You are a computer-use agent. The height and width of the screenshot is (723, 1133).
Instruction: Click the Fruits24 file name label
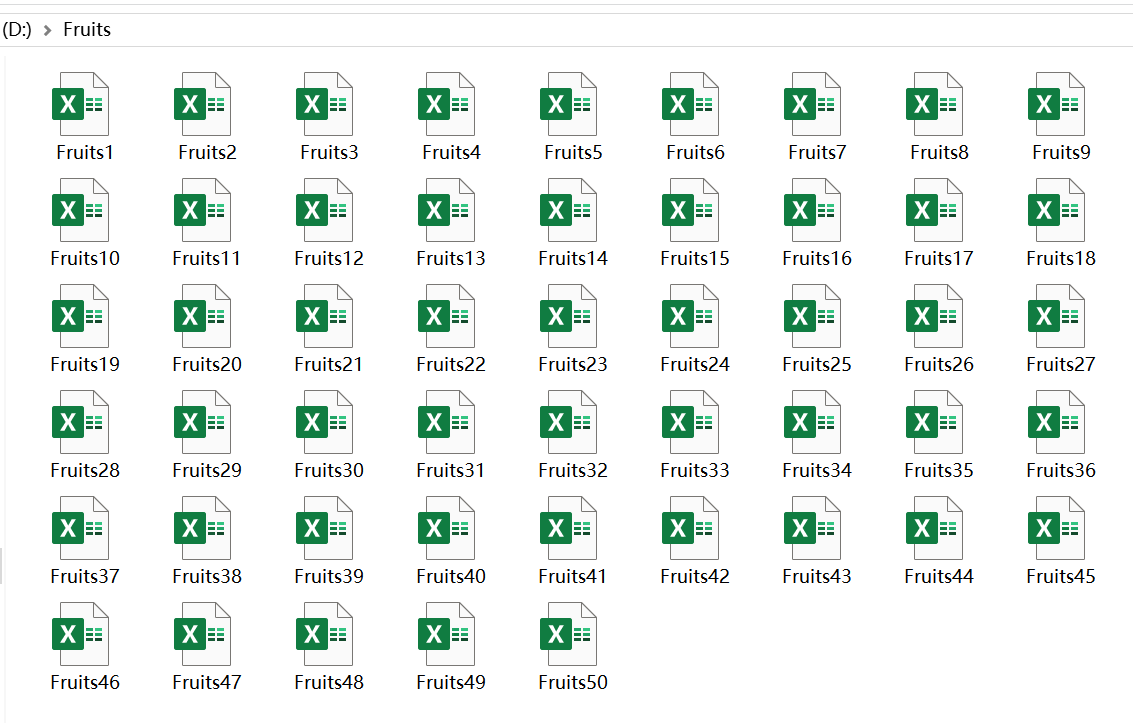[695, 365]
